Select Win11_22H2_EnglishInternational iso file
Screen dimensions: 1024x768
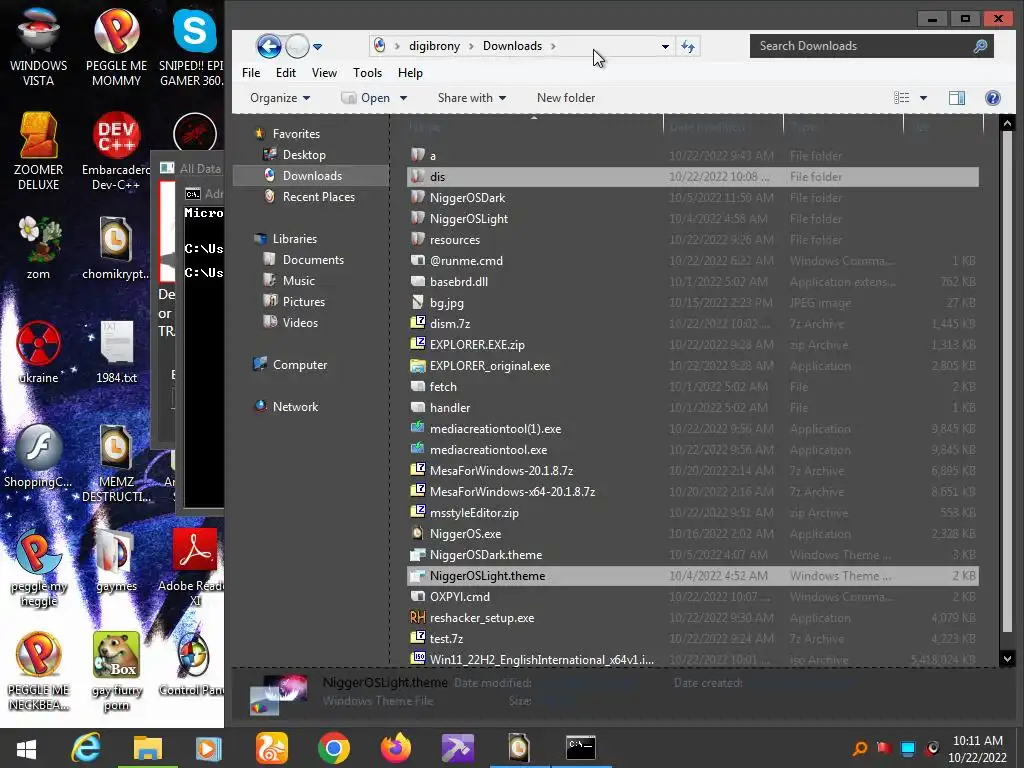[692, 660]
